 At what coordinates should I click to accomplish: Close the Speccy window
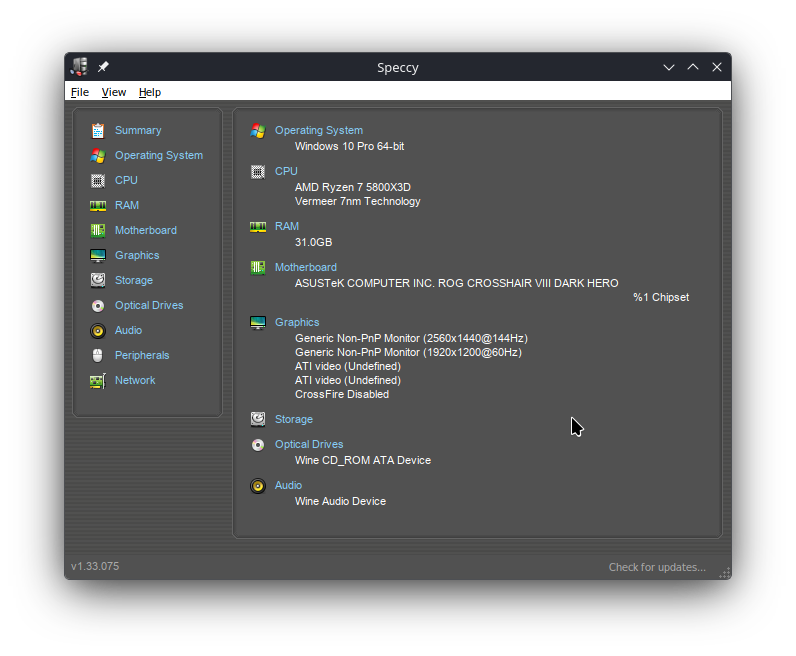point(717,67)
